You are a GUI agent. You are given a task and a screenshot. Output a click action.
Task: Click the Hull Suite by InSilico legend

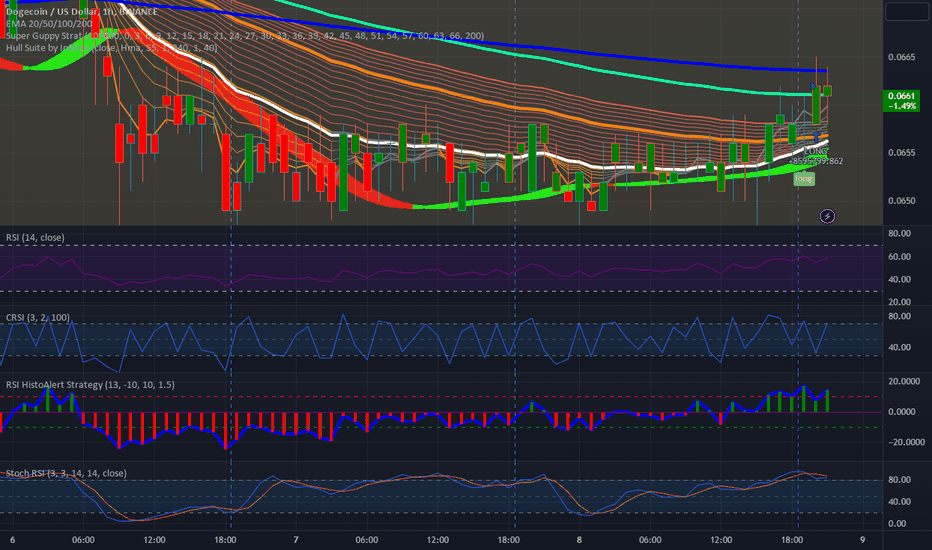coord(111,48)
